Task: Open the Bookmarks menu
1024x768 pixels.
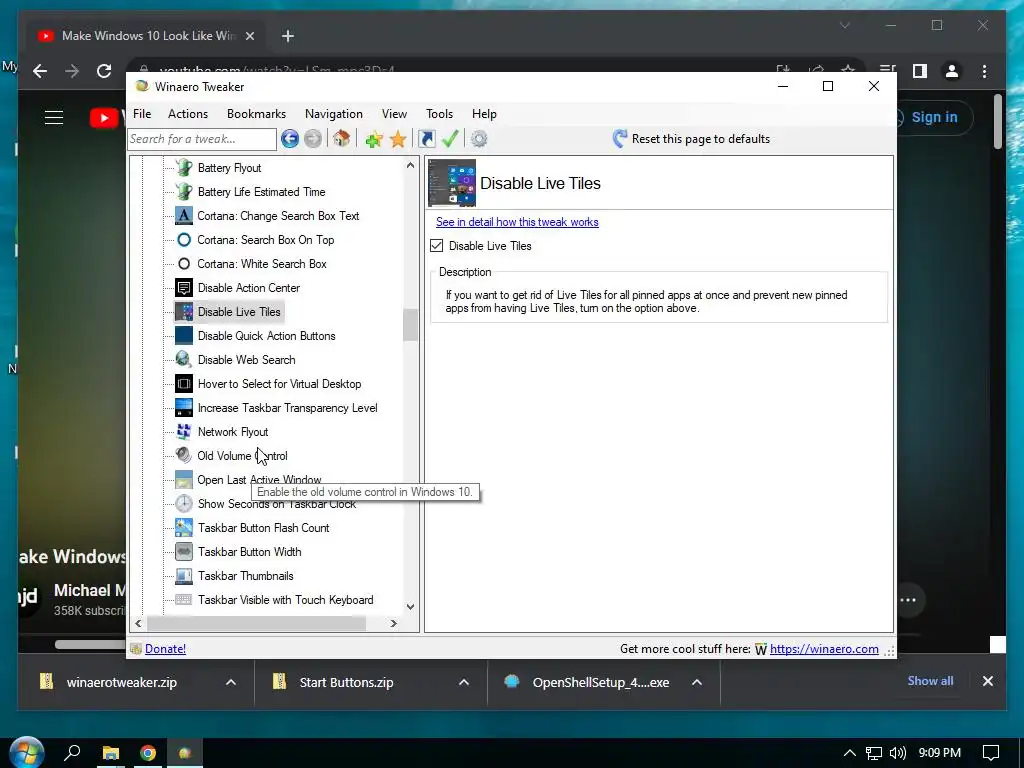Action: (x=257, y=114)
